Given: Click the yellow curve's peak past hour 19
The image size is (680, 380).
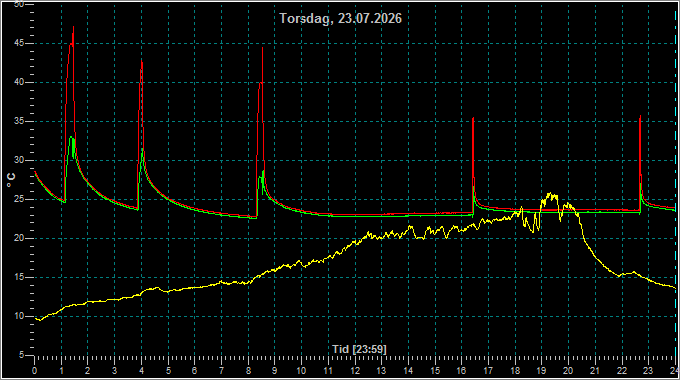Looking at the screenshot, I should coord(551,193).
